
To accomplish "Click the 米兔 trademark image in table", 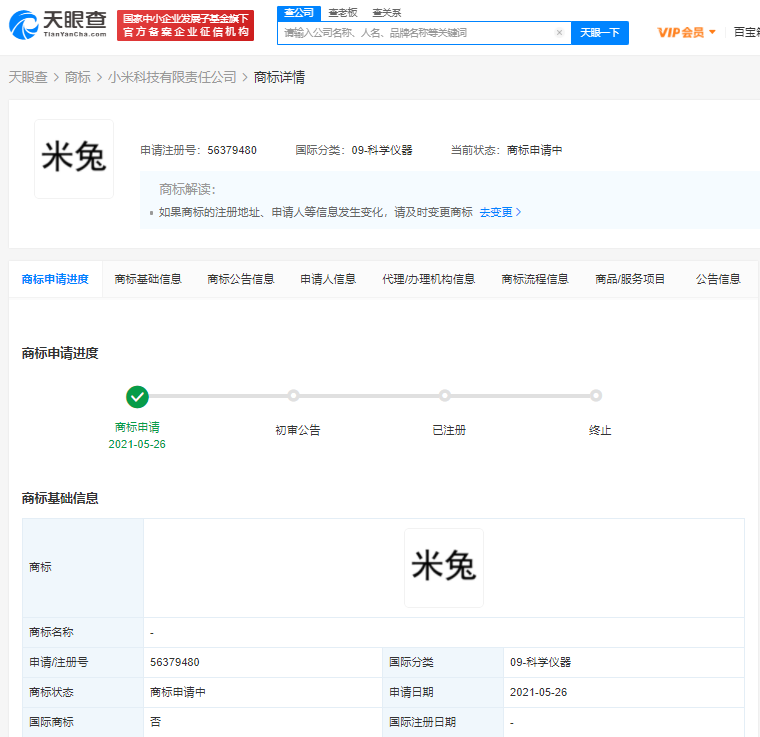I will [444, 568].
